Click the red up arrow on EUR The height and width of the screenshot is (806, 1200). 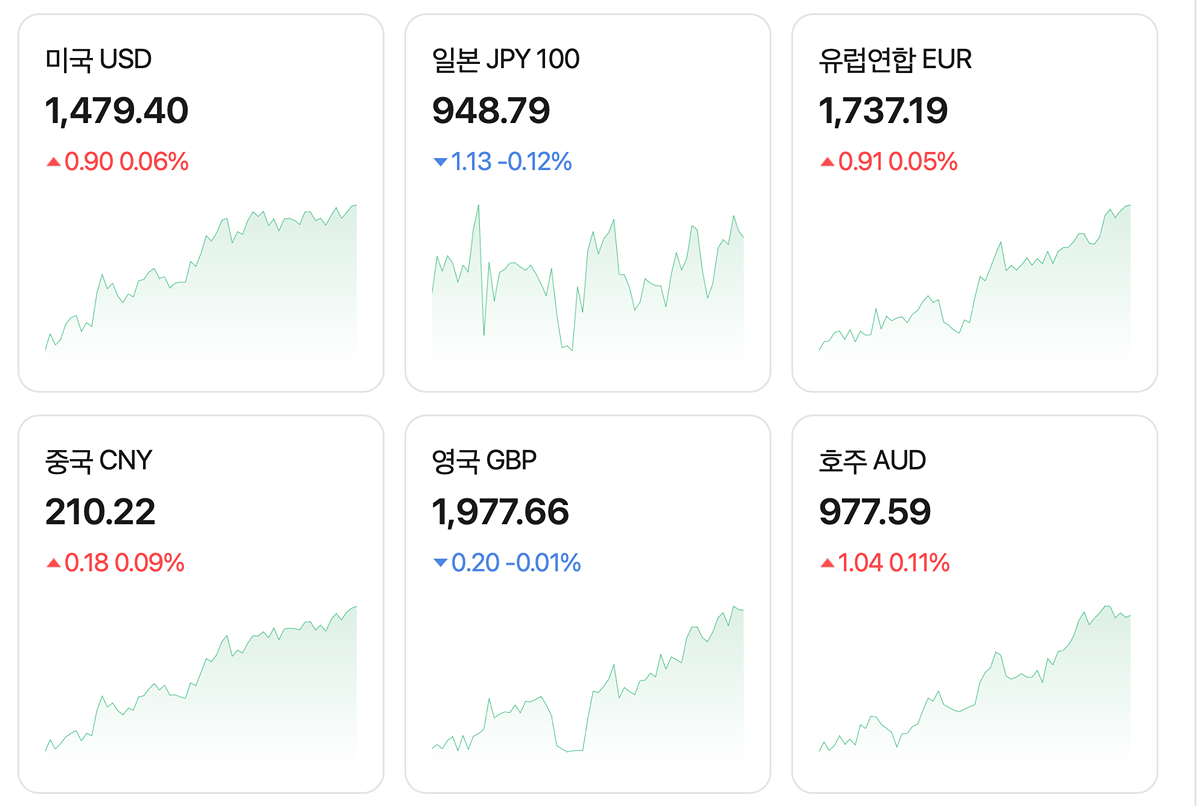pyautogui.click(x=827, y=162)
